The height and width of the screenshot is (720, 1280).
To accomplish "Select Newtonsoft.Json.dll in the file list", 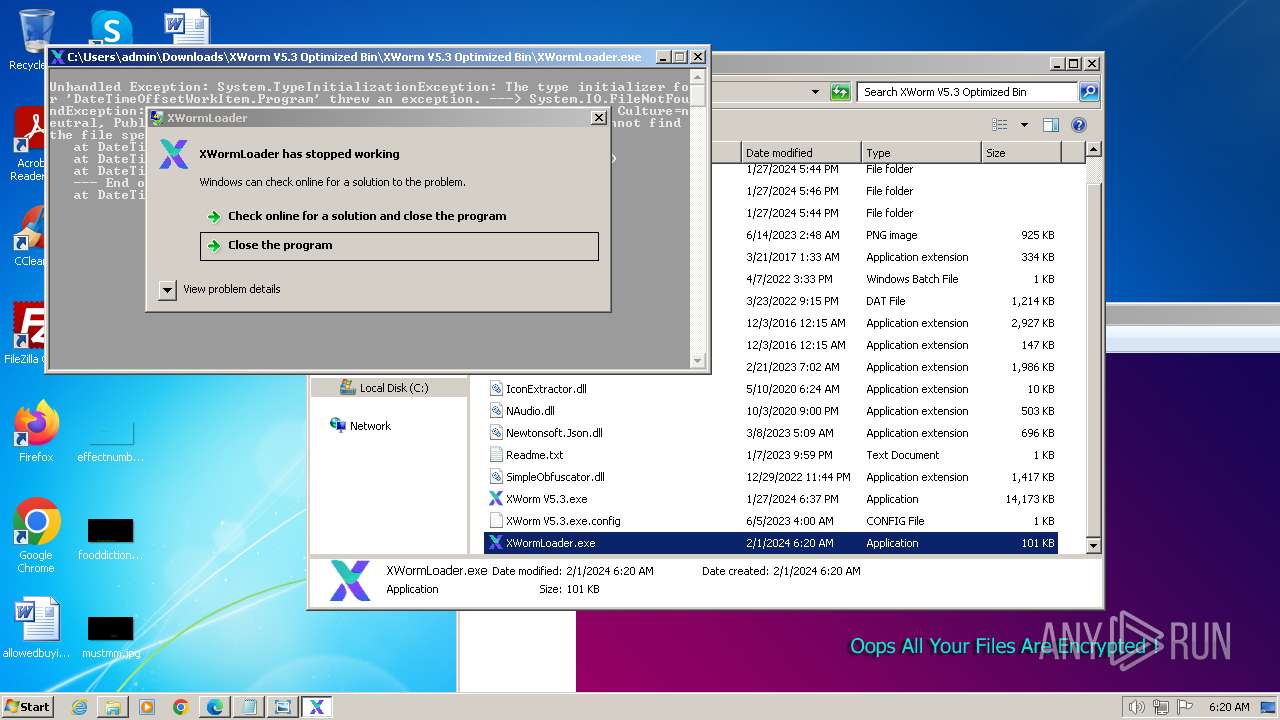I will coord(554,433).
